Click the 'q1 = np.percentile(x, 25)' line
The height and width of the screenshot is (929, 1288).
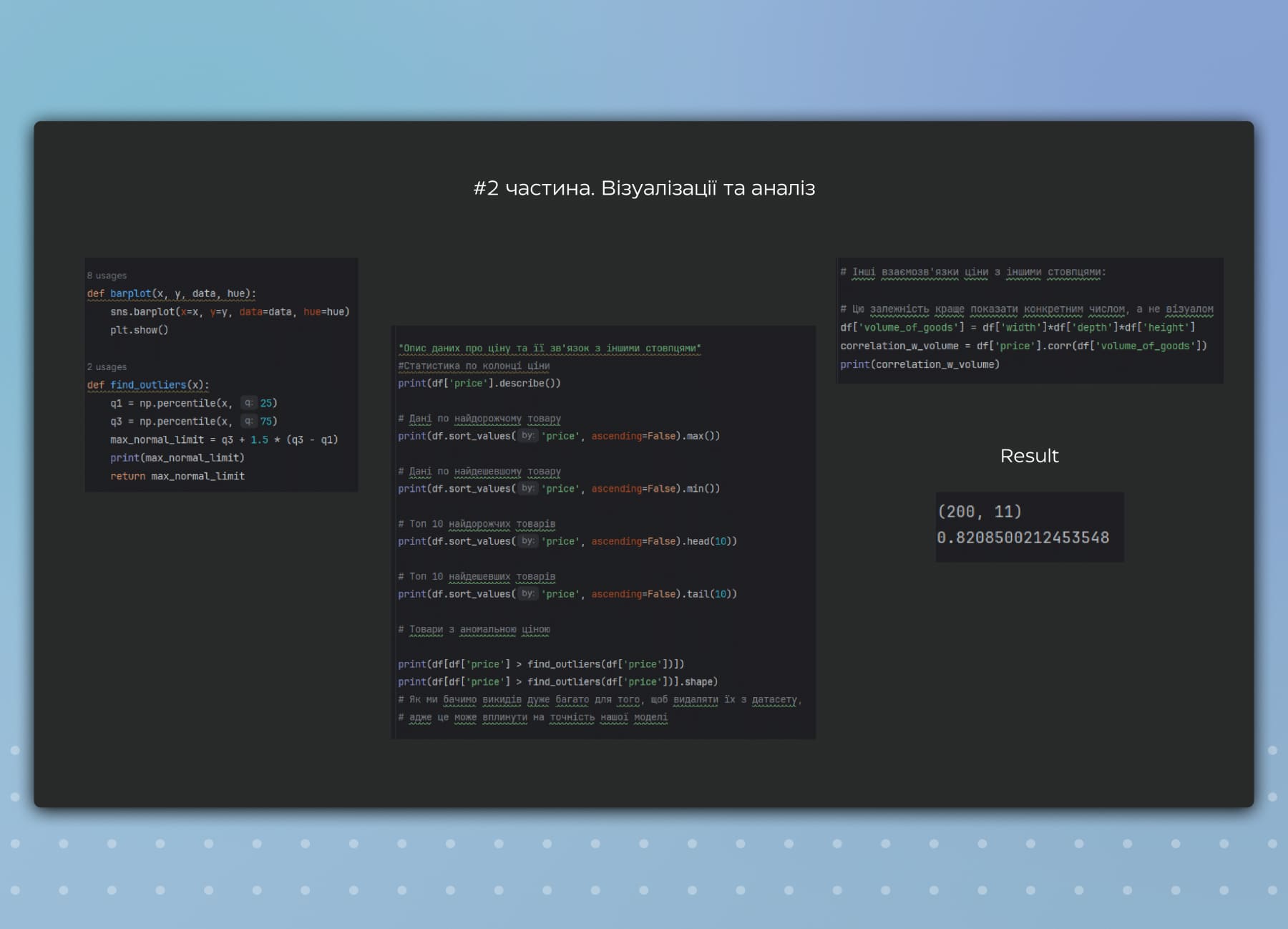193,403
